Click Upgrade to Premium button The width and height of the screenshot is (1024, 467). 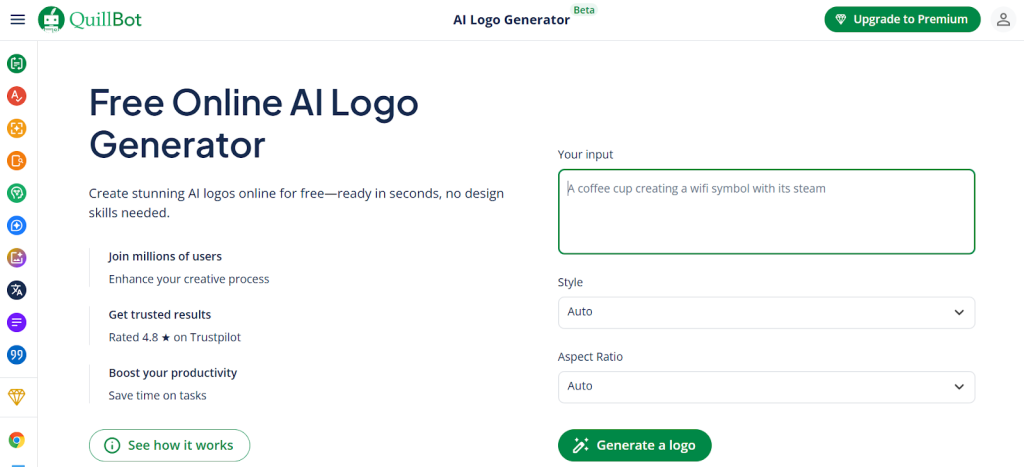click(902, 19)
